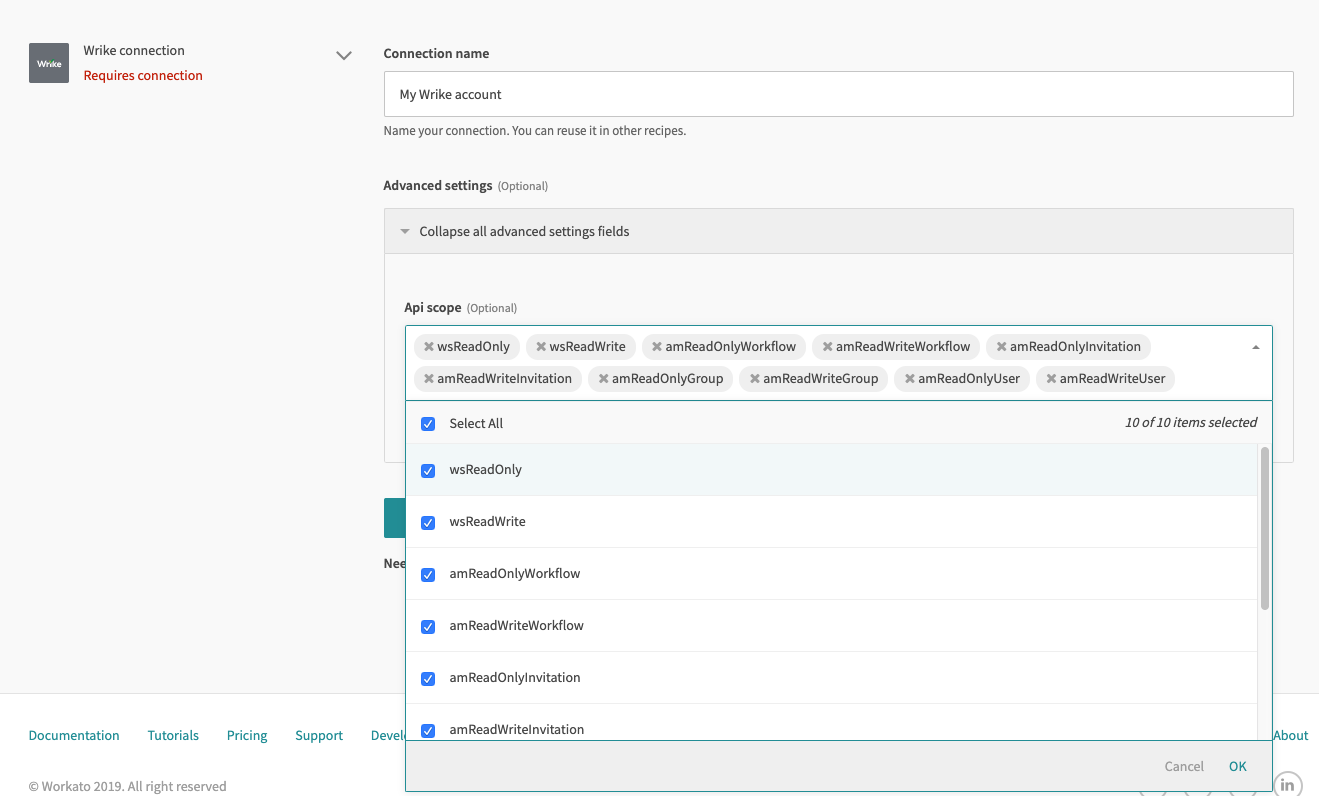The image size is (1319, 796).
Task: Open the Documentation footer item
Action: (x=74, y=735)
